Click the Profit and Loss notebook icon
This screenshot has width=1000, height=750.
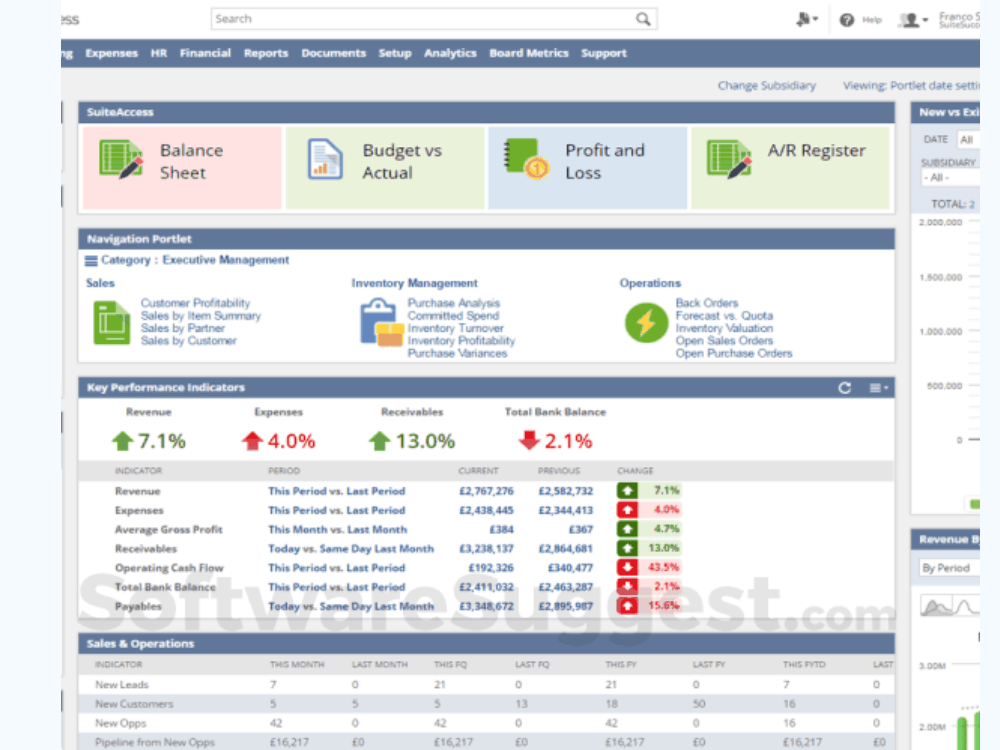point(526,159)
